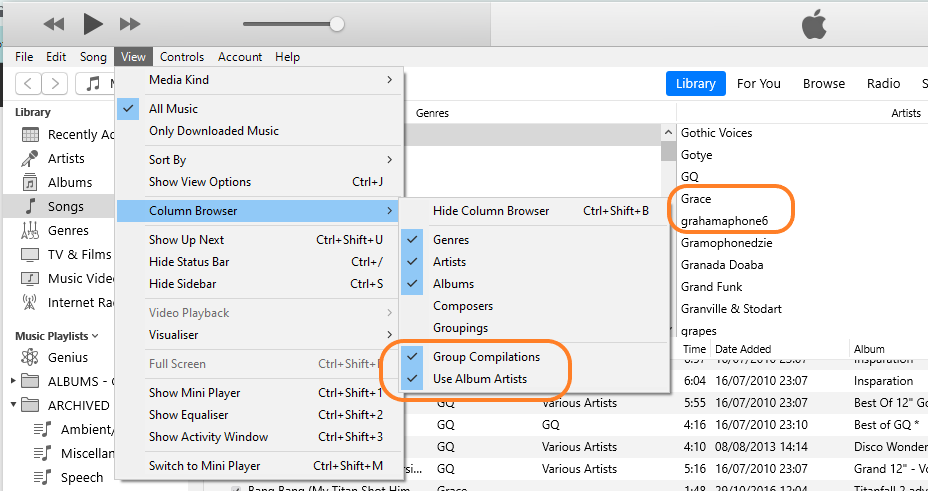
Task: Toggle Artists column in Column Browser
Action: pos(534,261)
